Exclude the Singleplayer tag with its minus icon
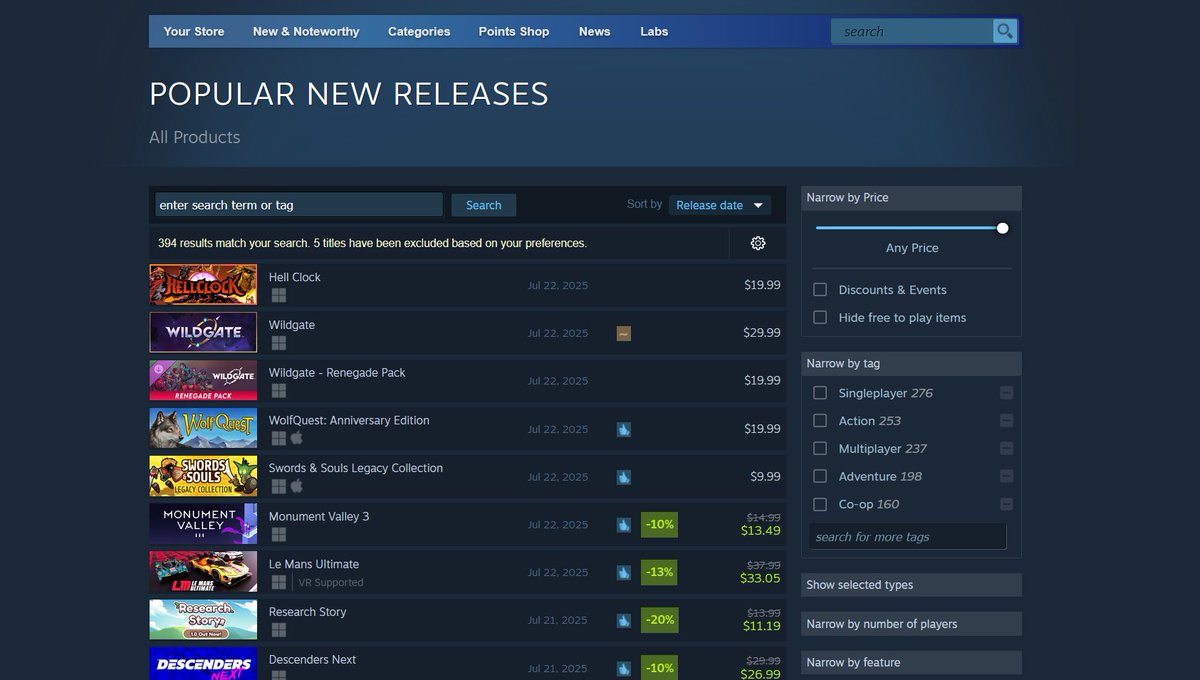 [x=1006, y=393]
